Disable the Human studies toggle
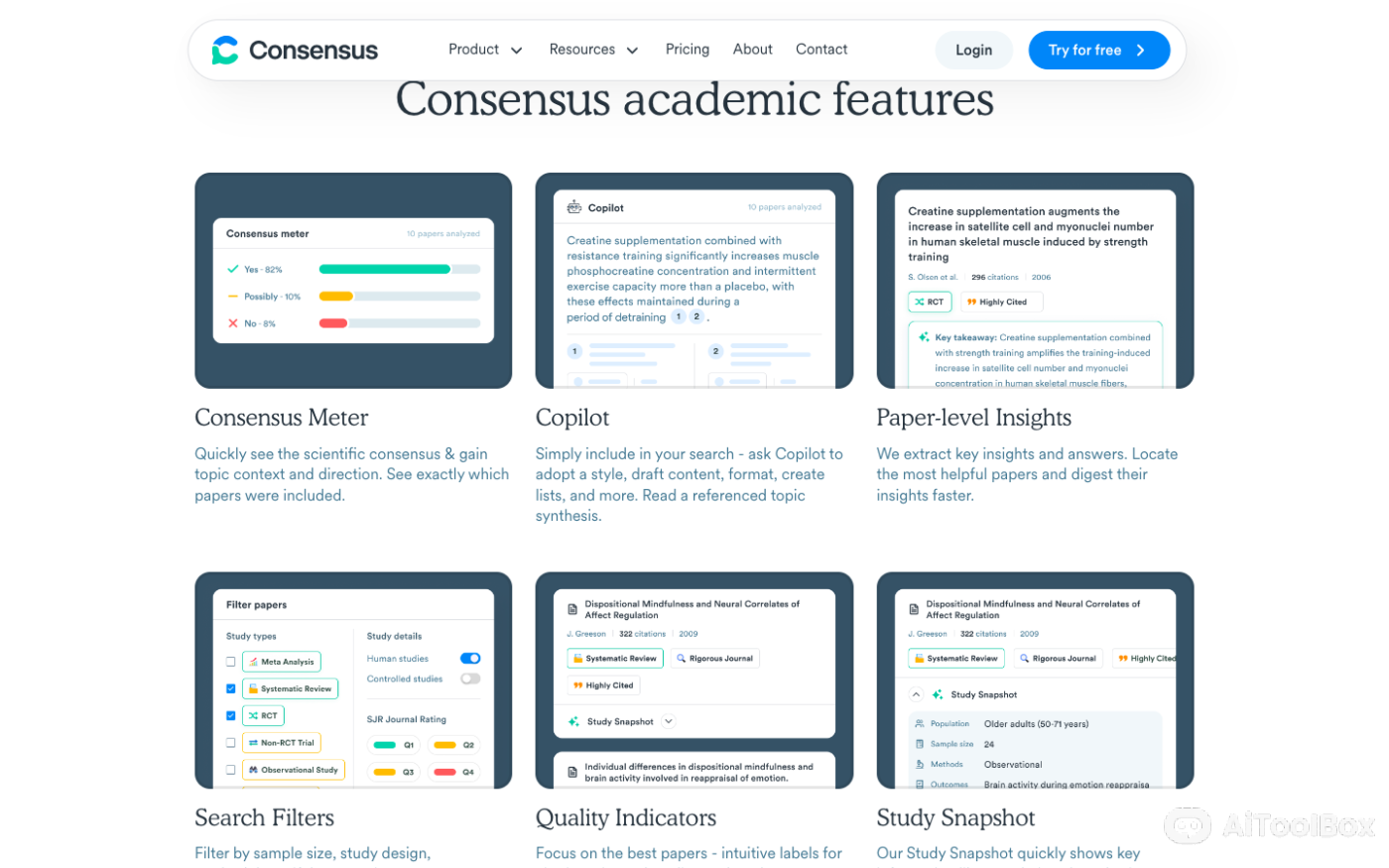Viewport: 1389px width, 868px height. click(x=470, y=658)
